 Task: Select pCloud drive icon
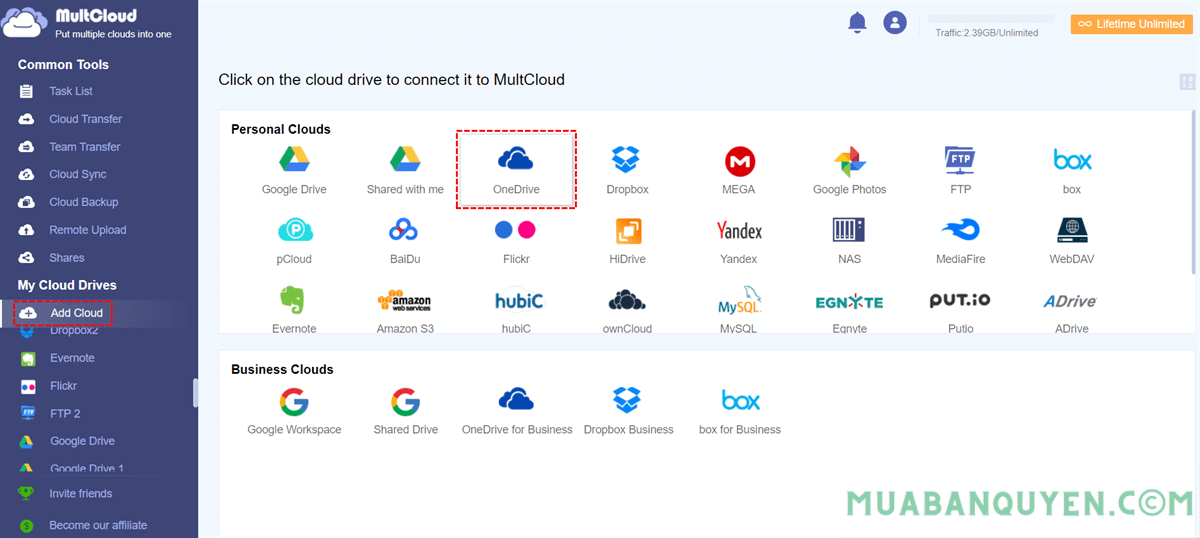(x=294, y=231)
